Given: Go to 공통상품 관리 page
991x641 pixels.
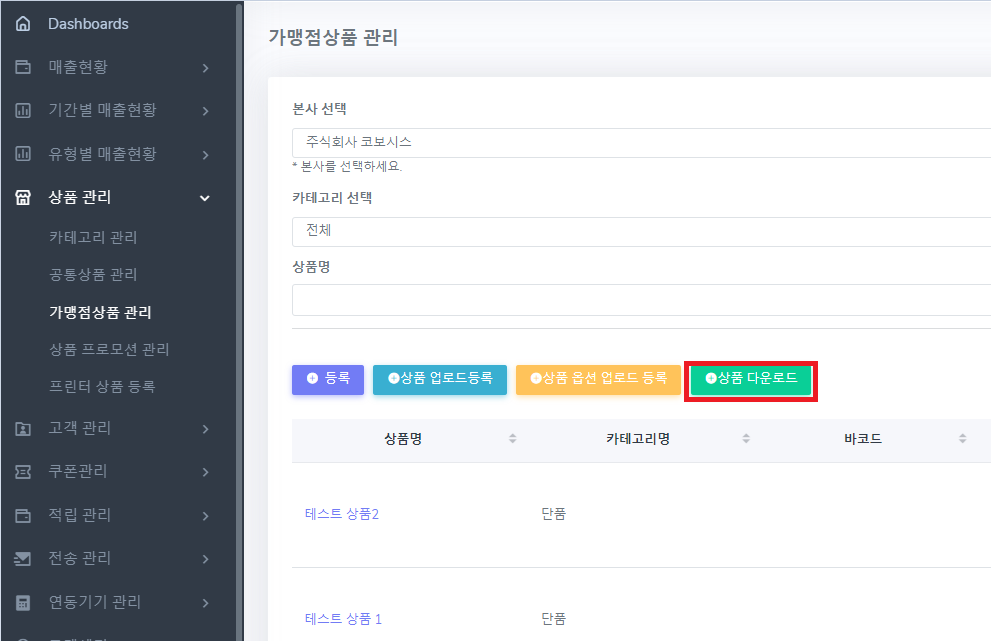Looking at the screenshot, I should (x=93, y=275).
